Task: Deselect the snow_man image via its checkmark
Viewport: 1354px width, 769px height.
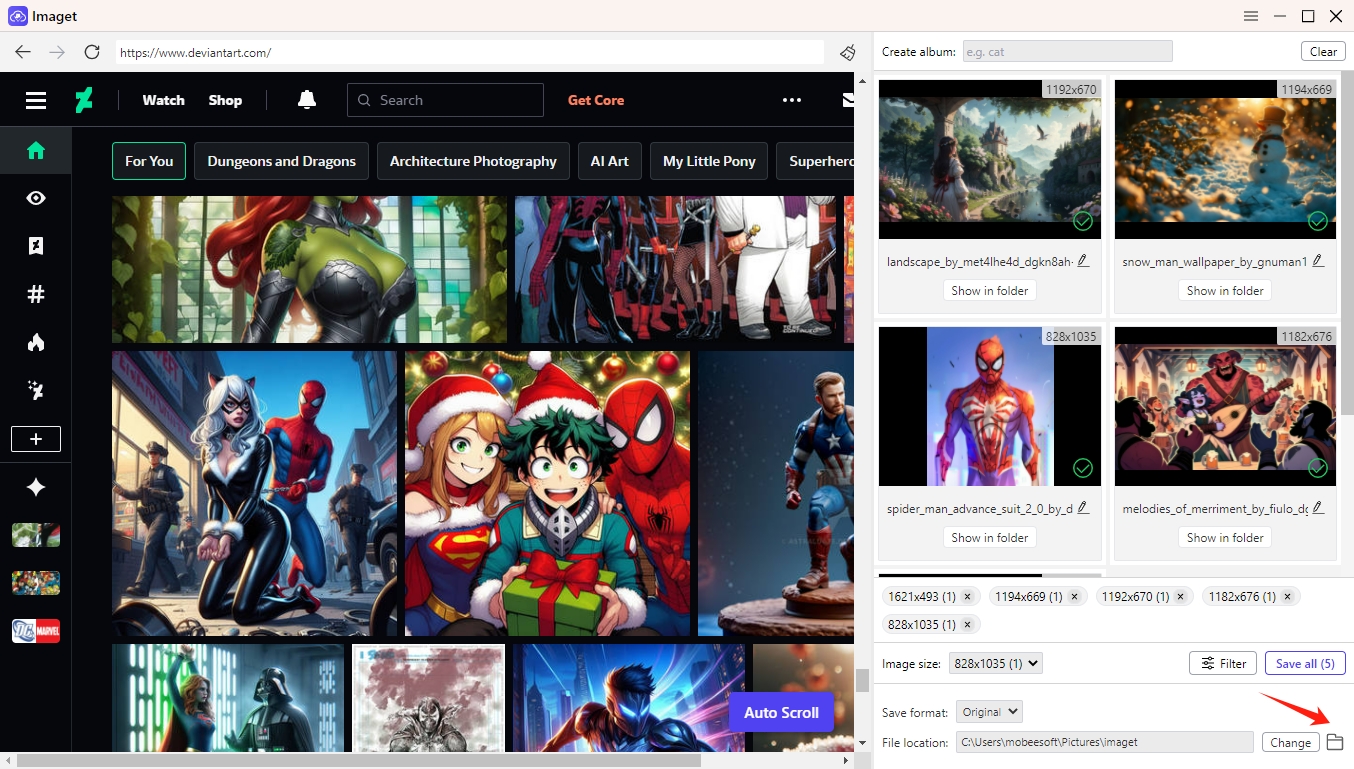Action: (x=1318, y=221)
